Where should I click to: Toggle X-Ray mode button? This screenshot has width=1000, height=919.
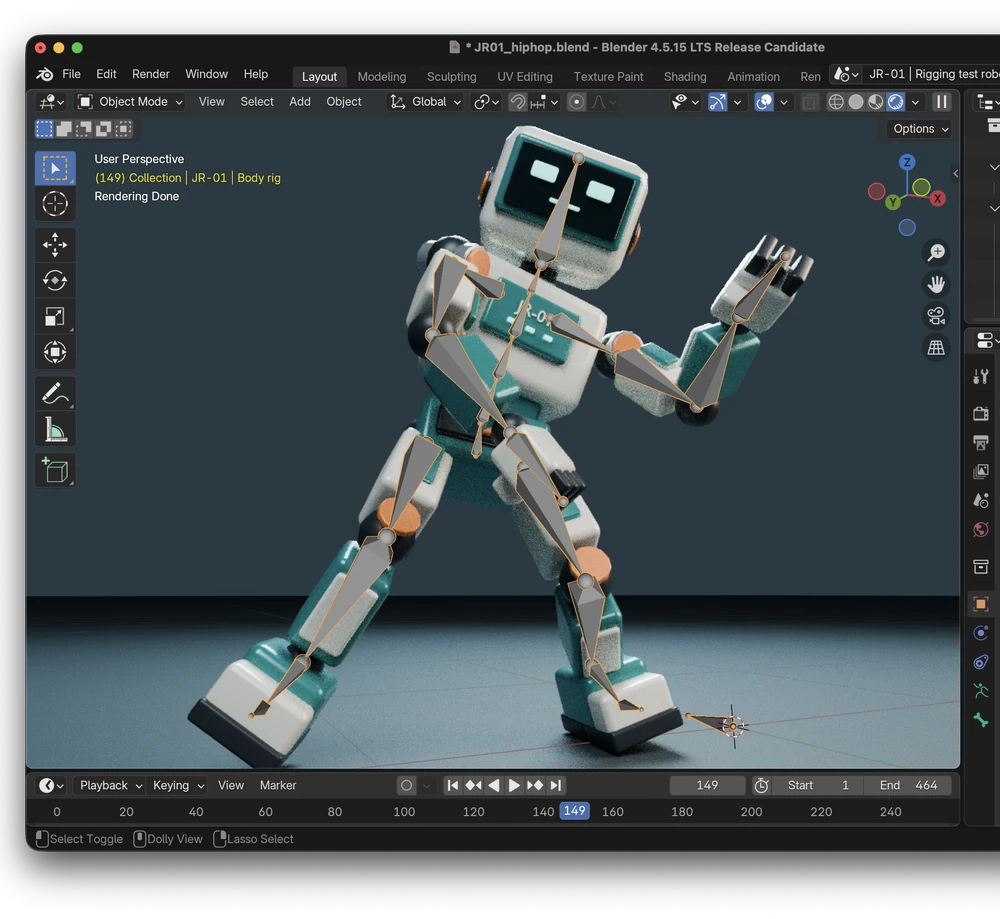click(809, 102)
